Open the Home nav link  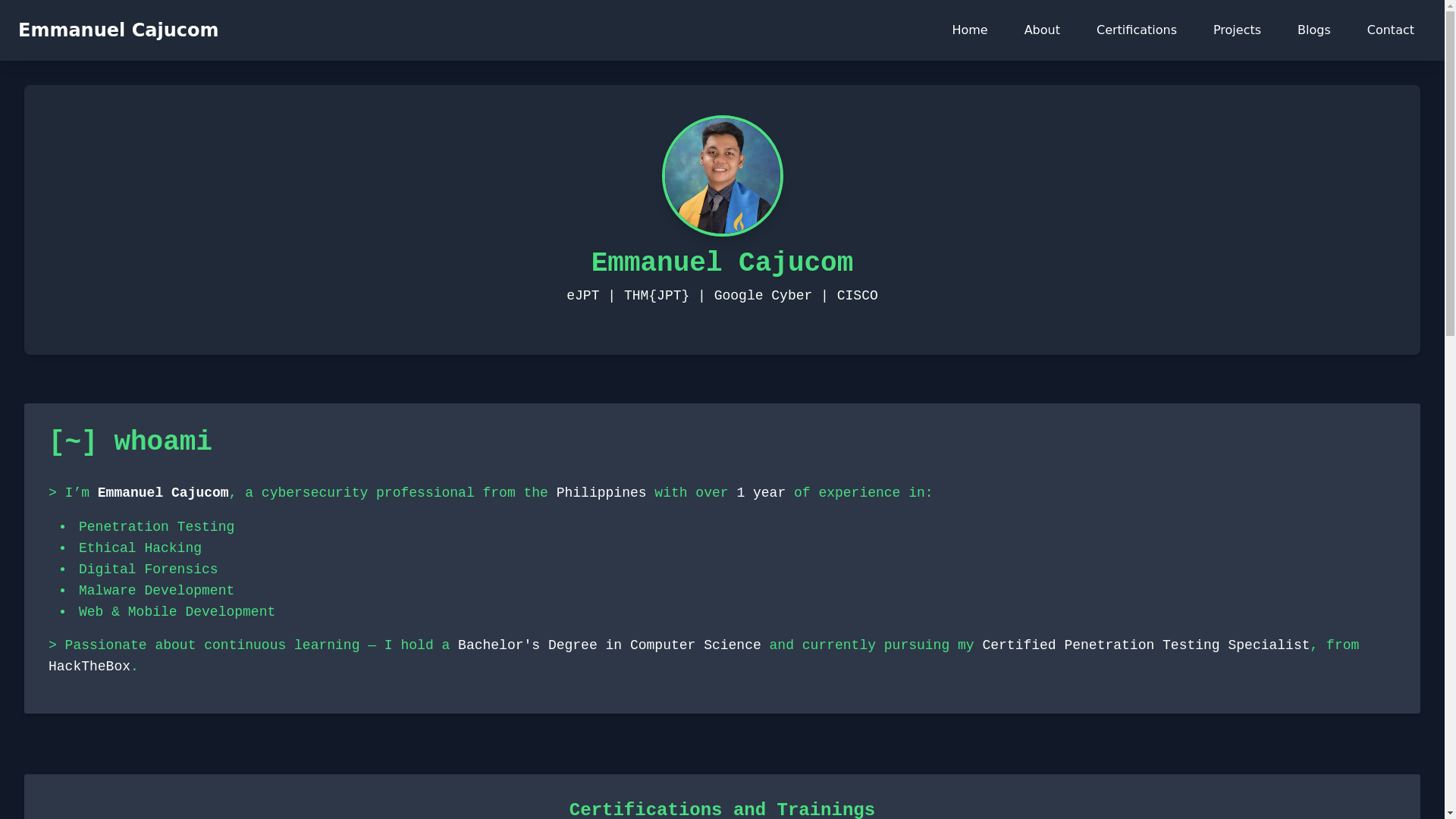(969, 30)
